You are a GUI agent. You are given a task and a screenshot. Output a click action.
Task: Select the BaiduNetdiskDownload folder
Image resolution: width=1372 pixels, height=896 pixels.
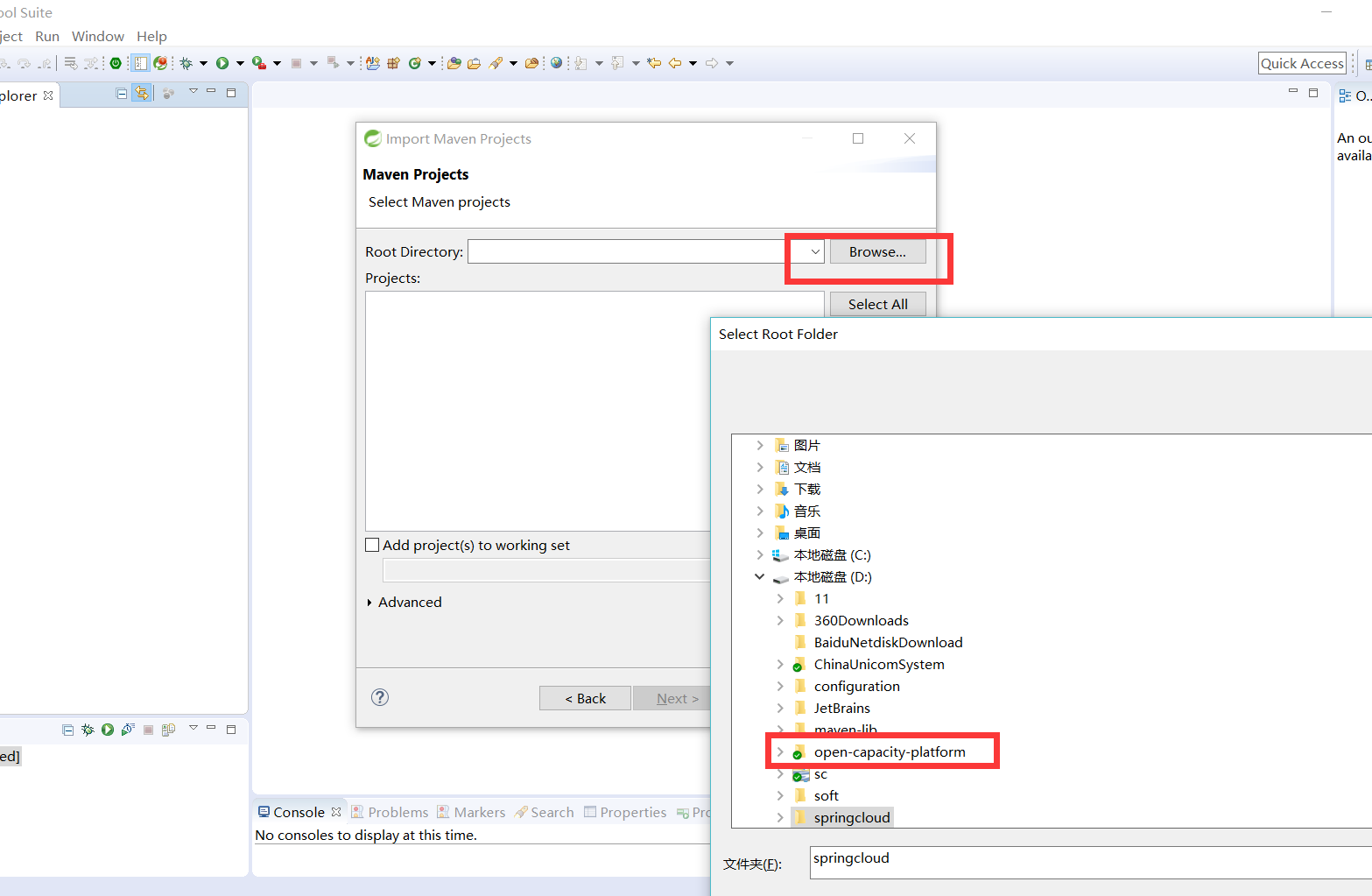[x=888, y=642]
